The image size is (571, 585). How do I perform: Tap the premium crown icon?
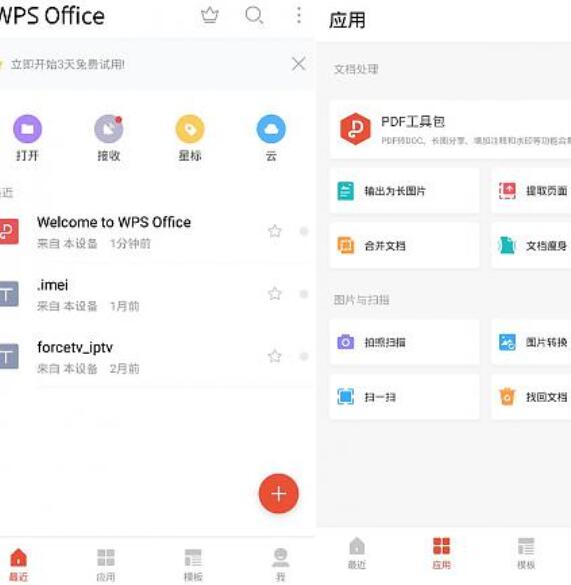click(210, 16)
